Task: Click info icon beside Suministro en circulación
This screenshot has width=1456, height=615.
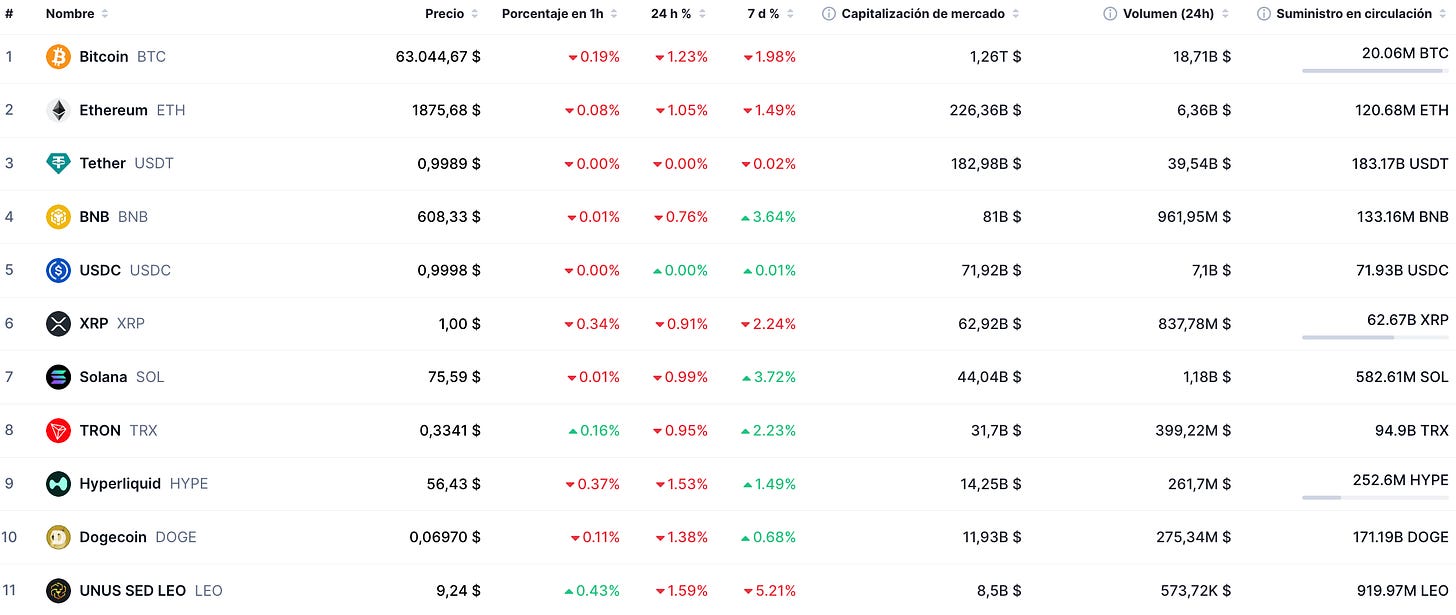Action: tap(1264, 14)
